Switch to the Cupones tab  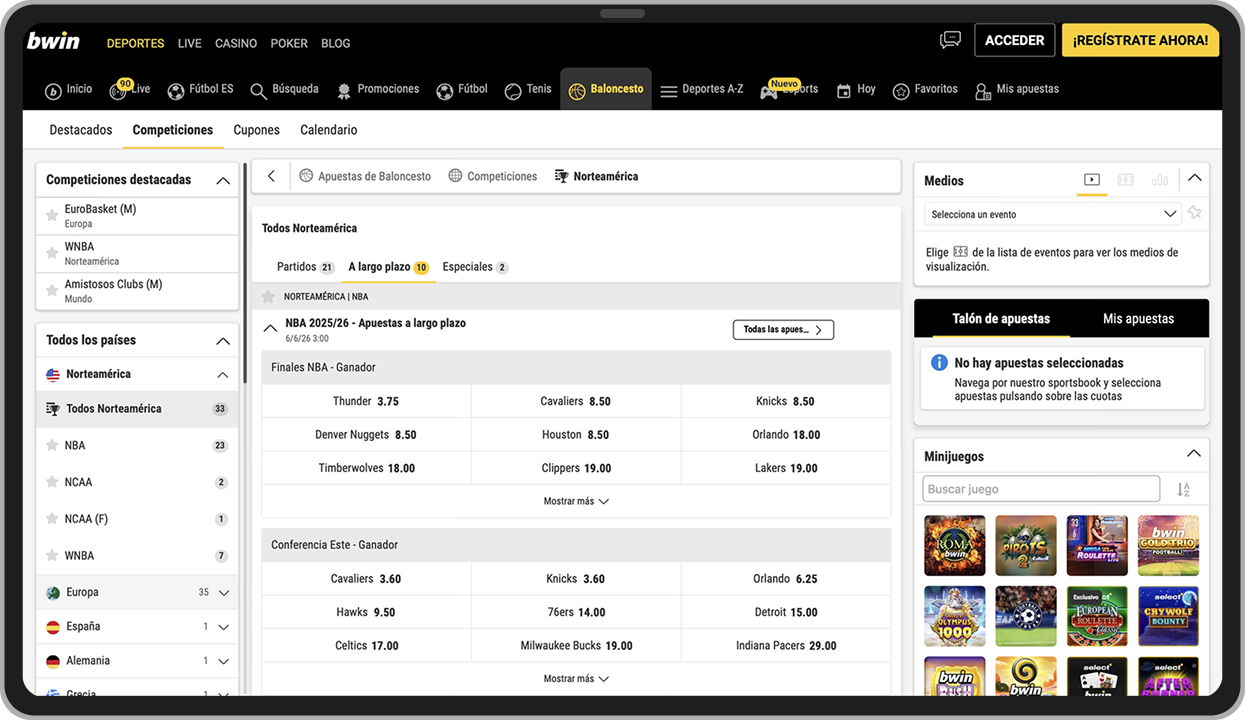256,130
